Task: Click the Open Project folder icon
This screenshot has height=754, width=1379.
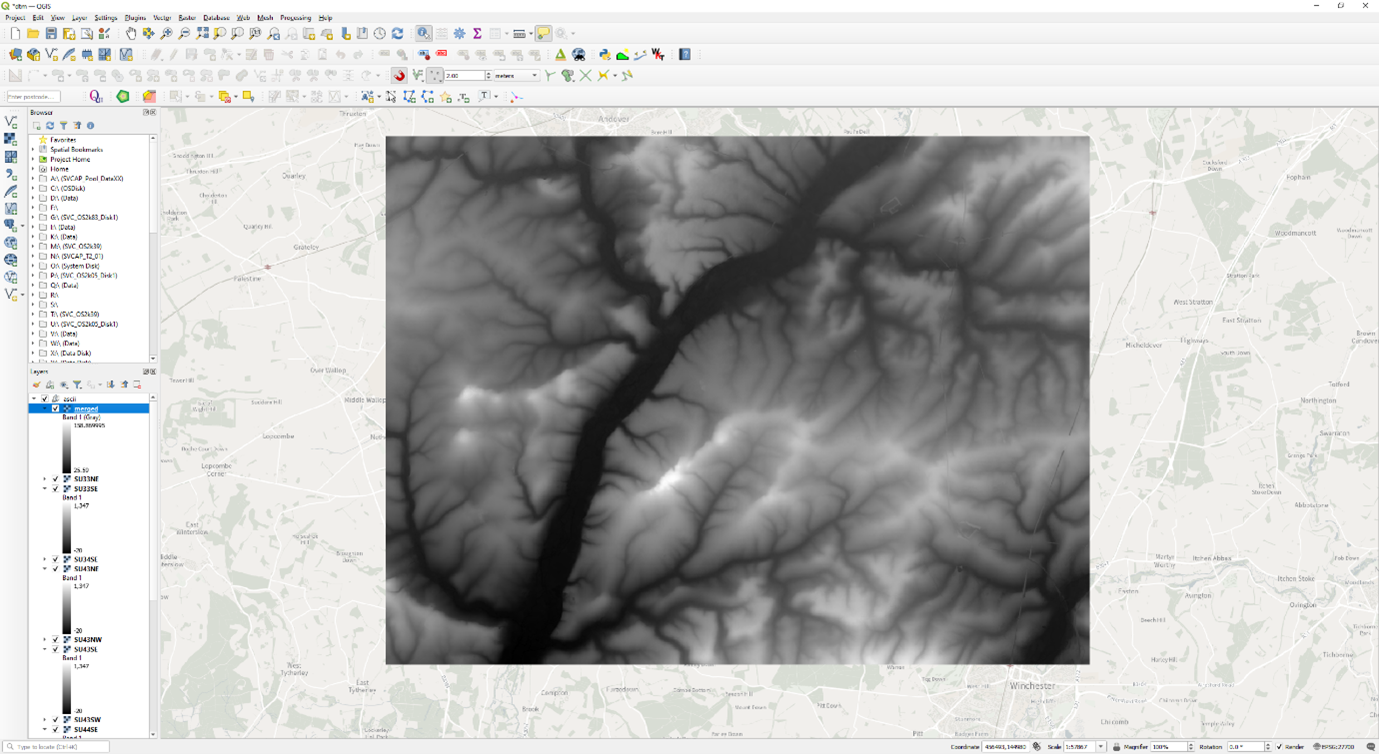Action: tap(33, 34)
